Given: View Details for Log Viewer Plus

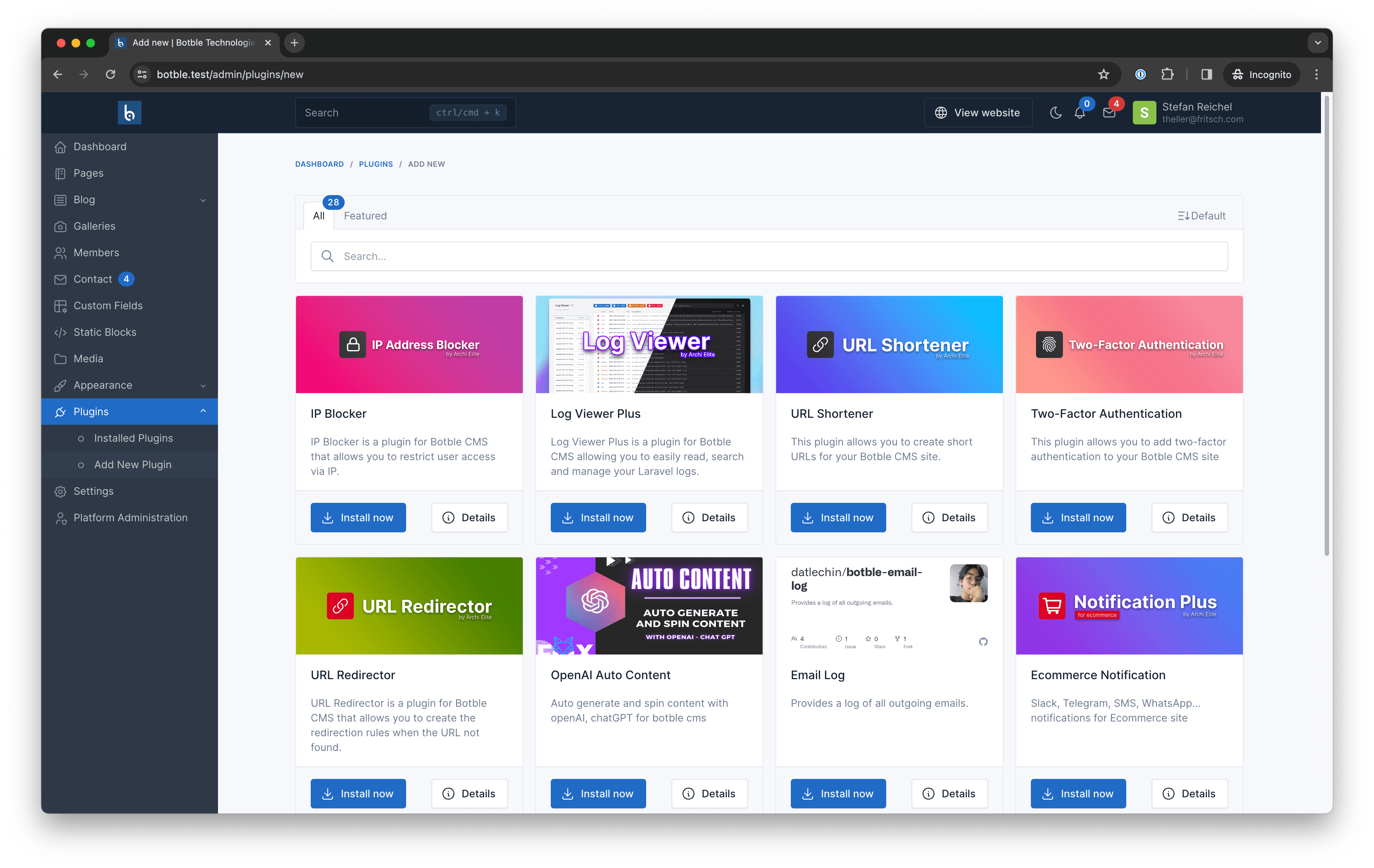Looking at the screenshot, I should pyautogui.click(x=709, y=518).
